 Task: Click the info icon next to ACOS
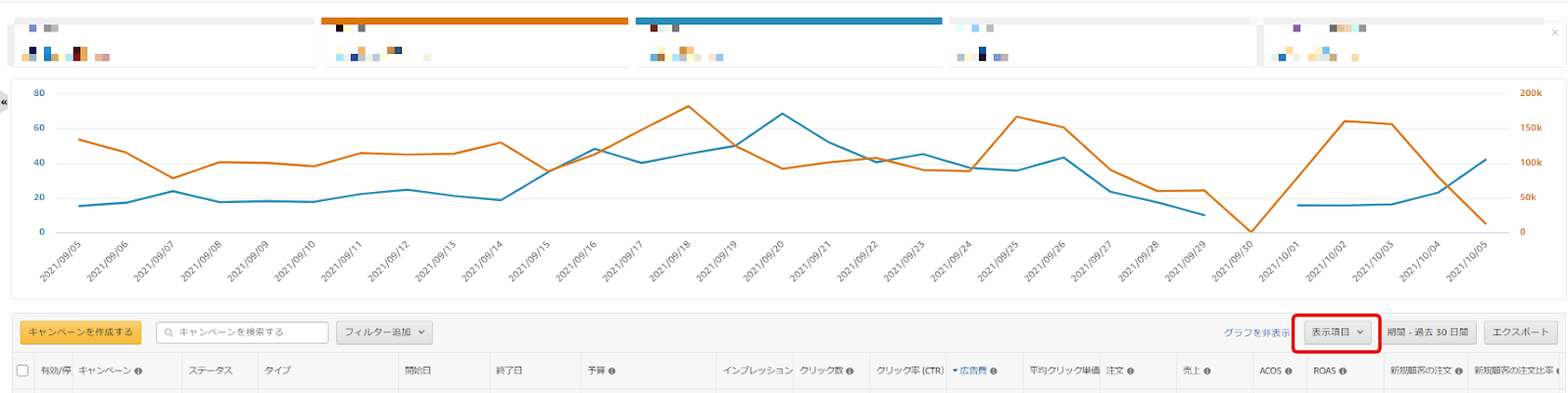(x=1289, y=371)
